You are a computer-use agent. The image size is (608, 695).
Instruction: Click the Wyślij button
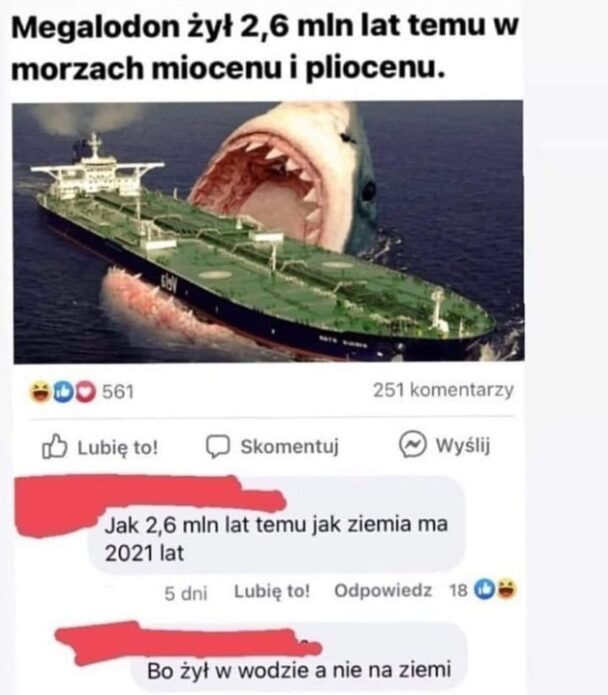(x=444, y=445)
